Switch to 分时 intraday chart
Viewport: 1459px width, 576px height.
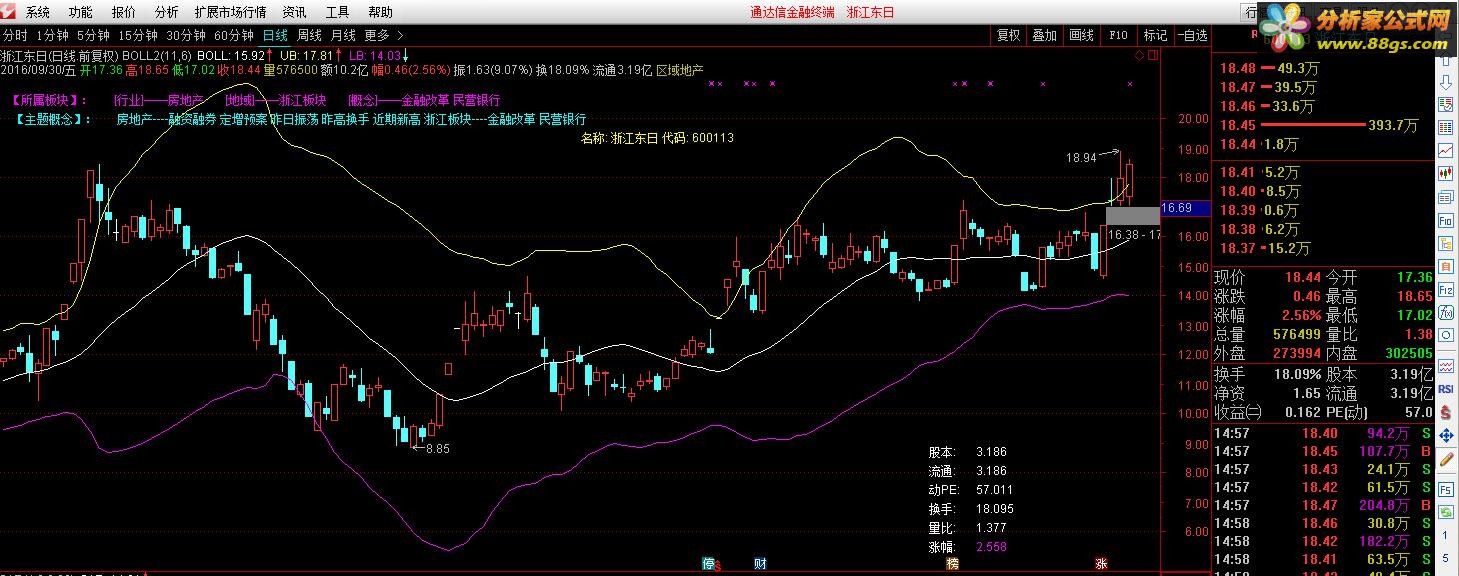15,35
